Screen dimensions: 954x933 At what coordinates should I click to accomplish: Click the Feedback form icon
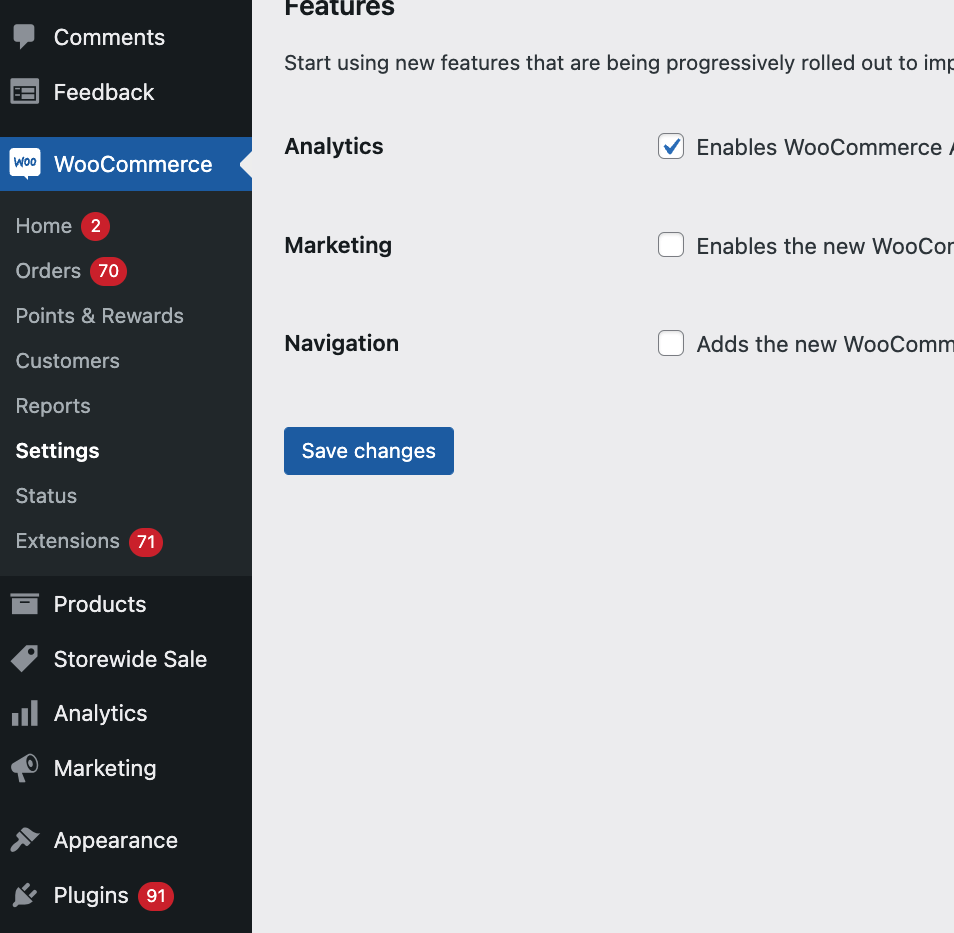(x=24, y=92)
